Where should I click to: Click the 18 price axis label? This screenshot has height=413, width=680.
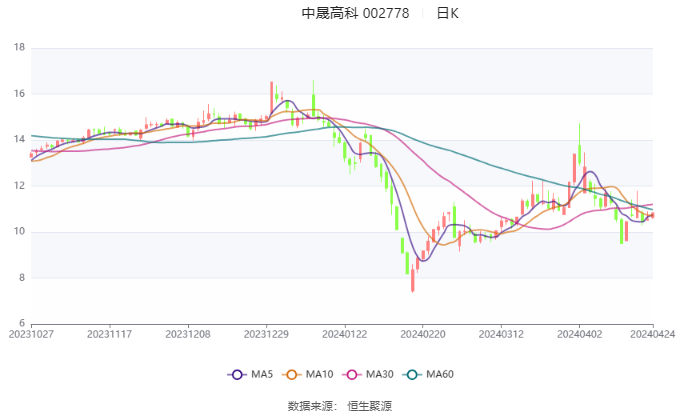20,47
